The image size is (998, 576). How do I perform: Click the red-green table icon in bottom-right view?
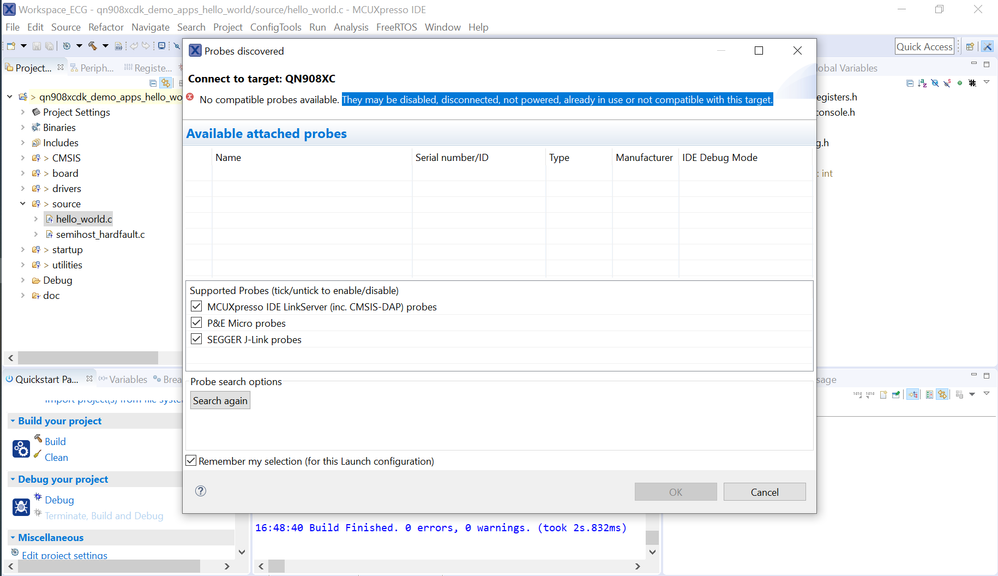(x=929, y=395)
